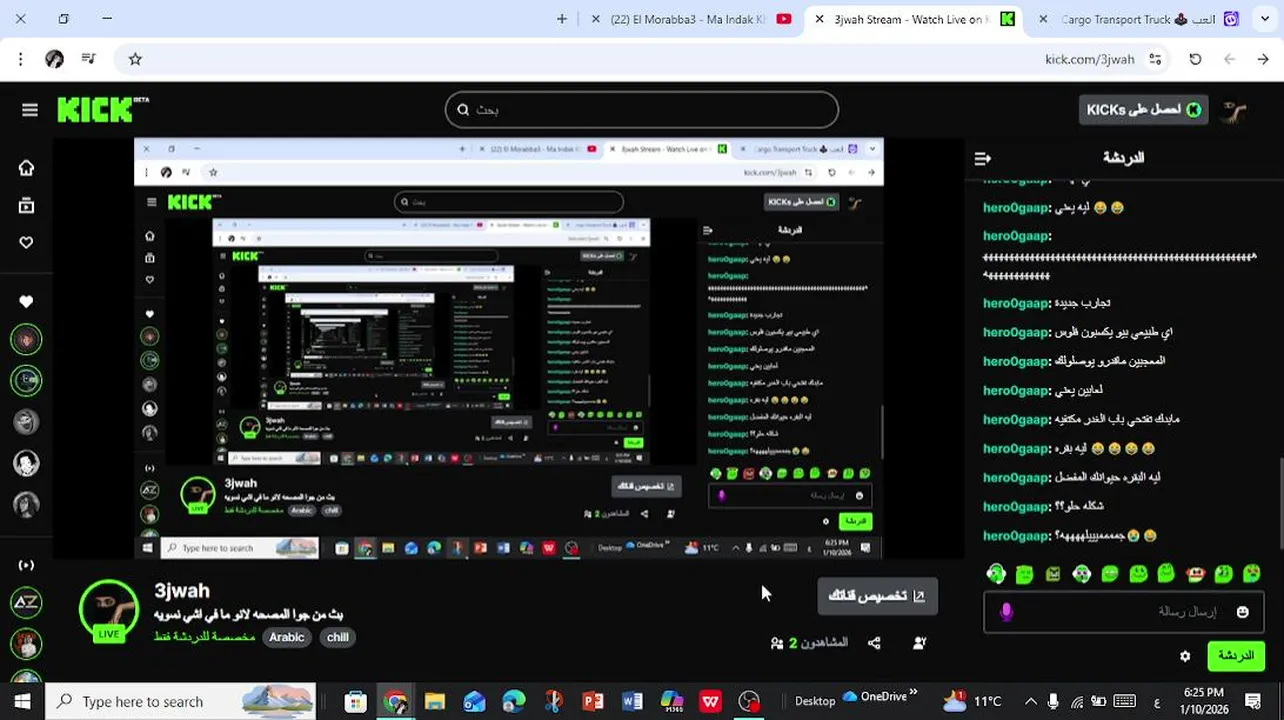This screenshot has width=1284, height=720.
Task: Open the Kick hamburger sidebar menu
Action: pyautogui.click(x=29, y=110)
